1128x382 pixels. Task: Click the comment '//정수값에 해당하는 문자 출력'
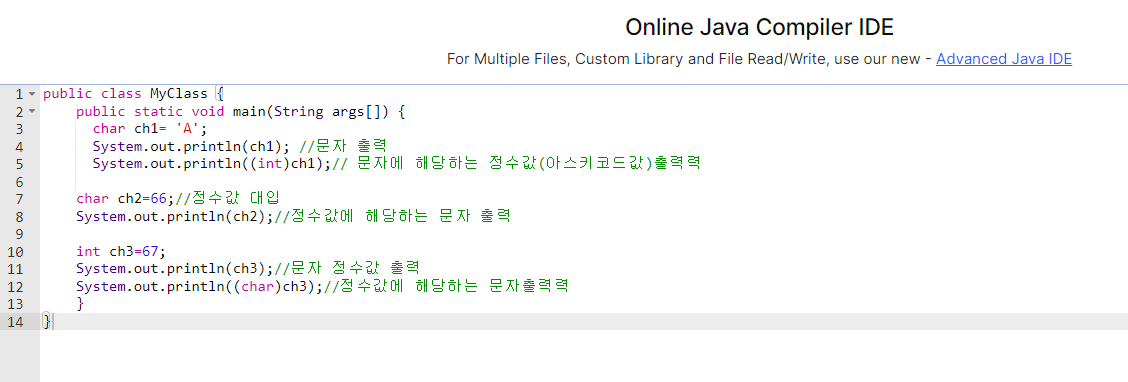click(392, 217)
